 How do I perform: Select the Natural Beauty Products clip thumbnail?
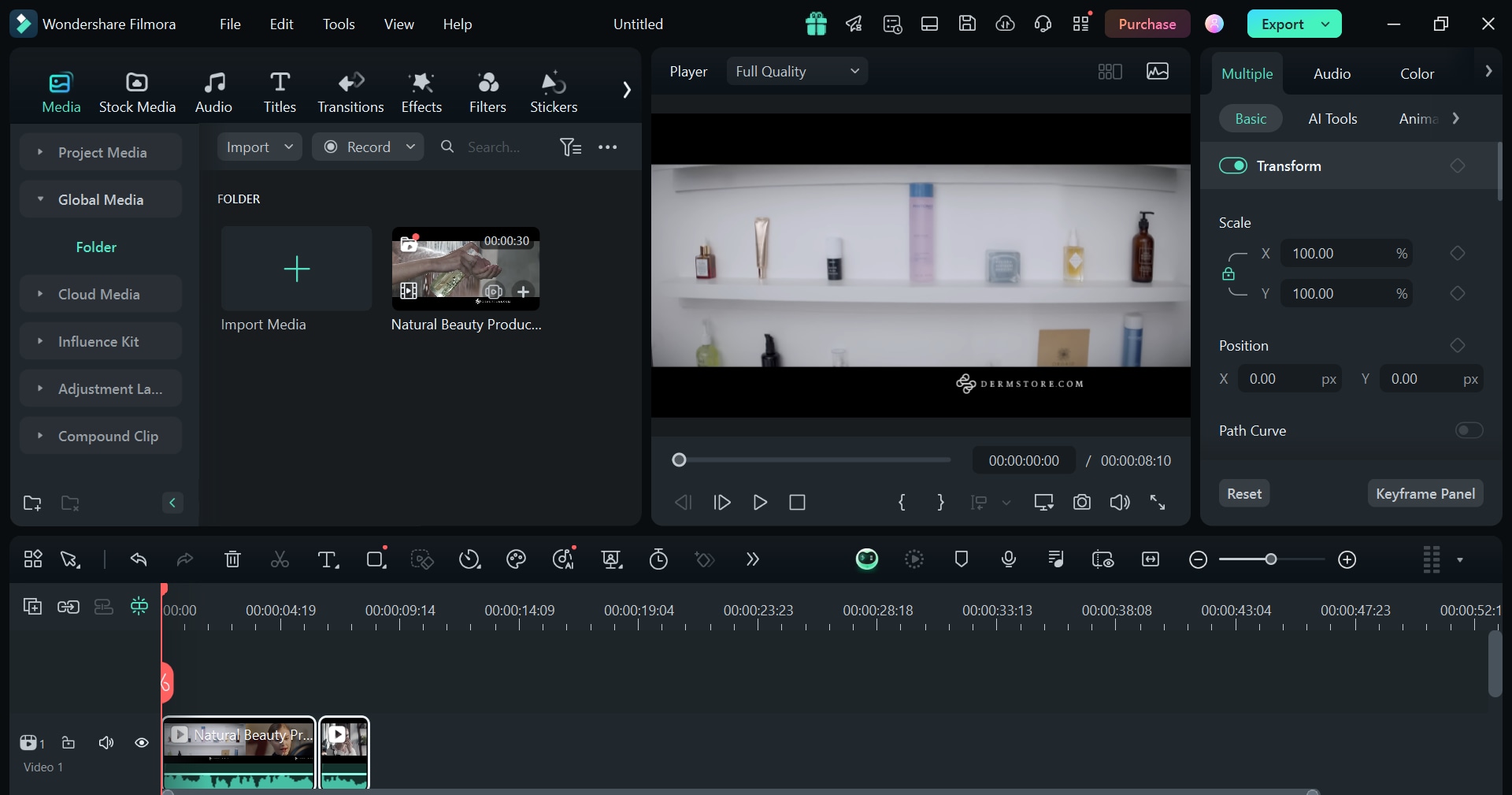[465, 269]
